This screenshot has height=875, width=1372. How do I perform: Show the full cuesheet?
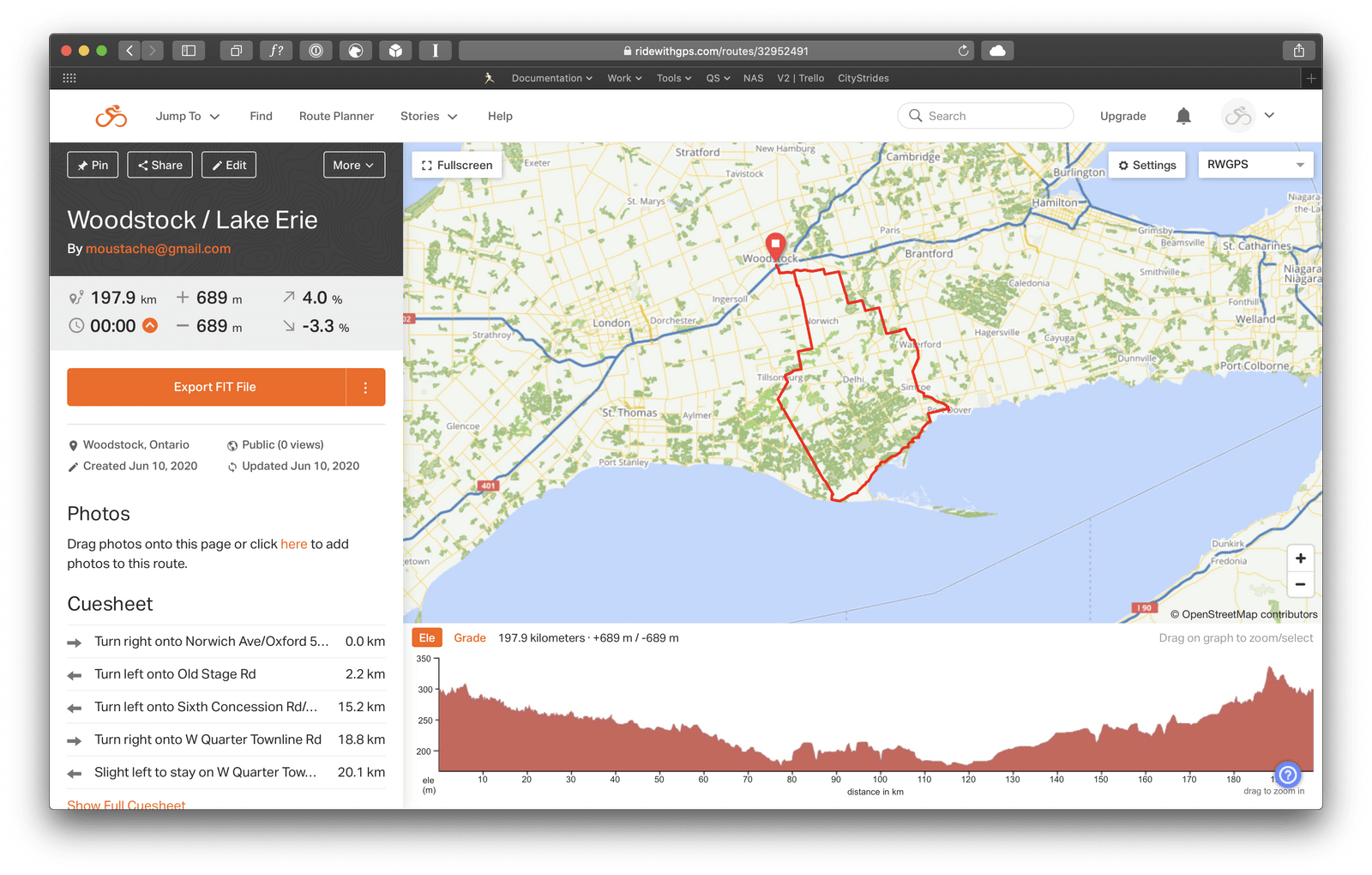point(126,805)
